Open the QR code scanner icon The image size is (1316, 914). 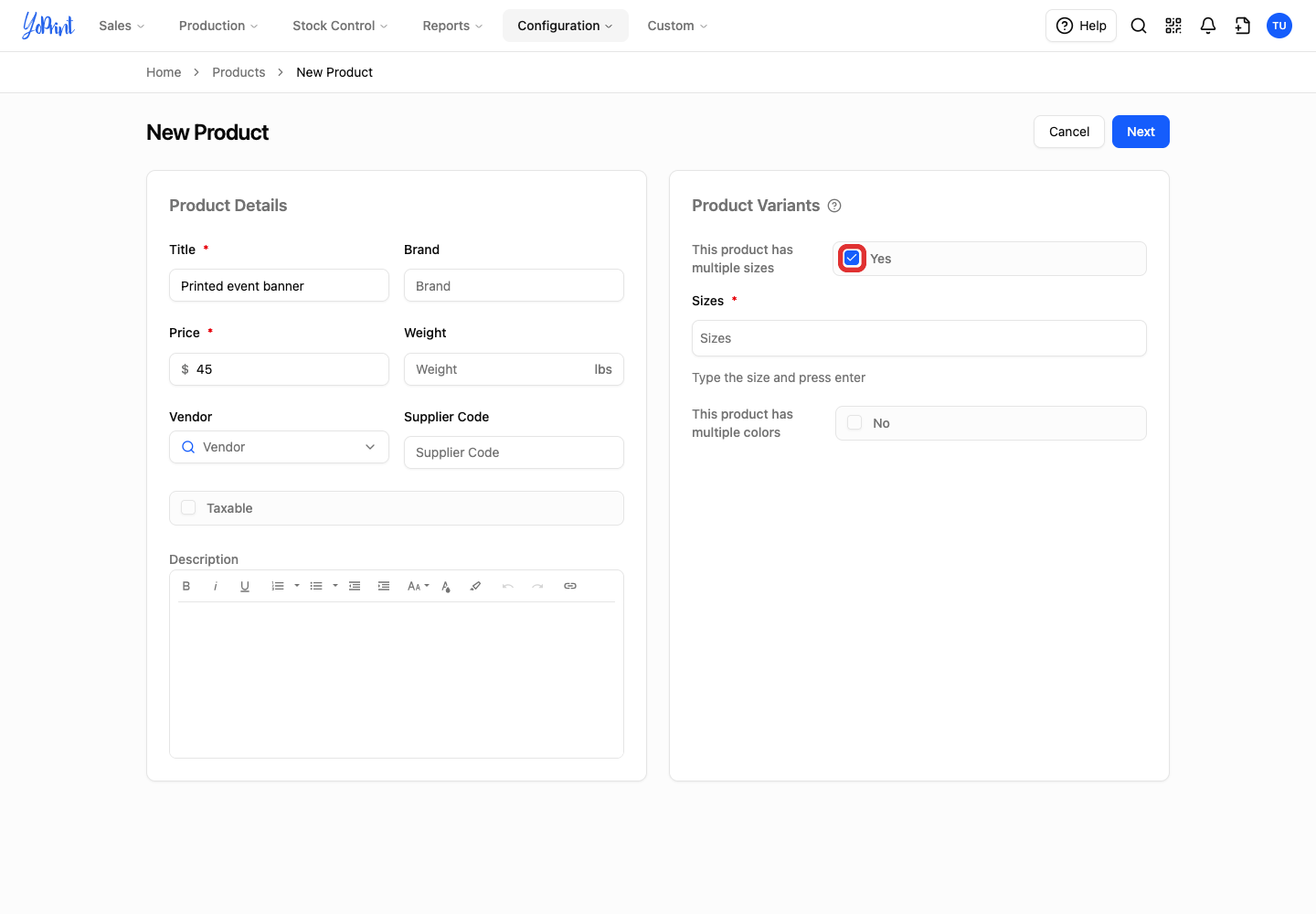(x=1173, y=26)
